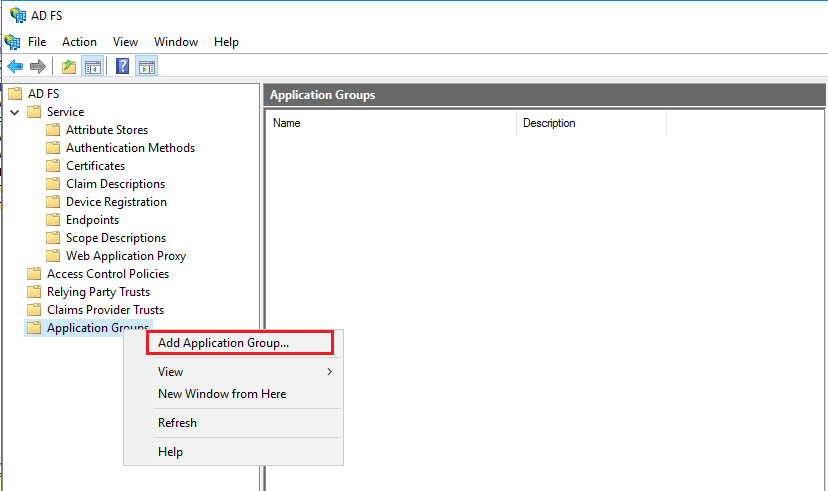The image size is (828, 491).
Task: Click the Authentication Methods folder icon
Action: pos(53,147)
